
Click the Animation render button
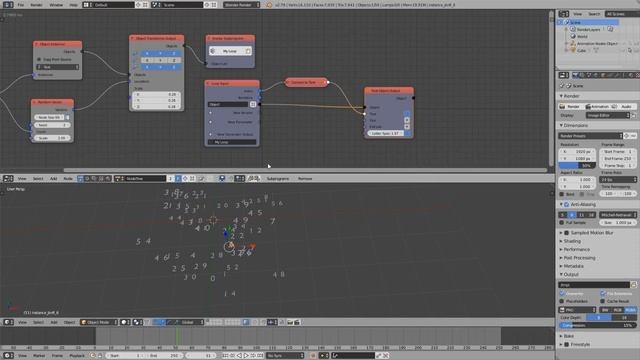pos(597,107)
